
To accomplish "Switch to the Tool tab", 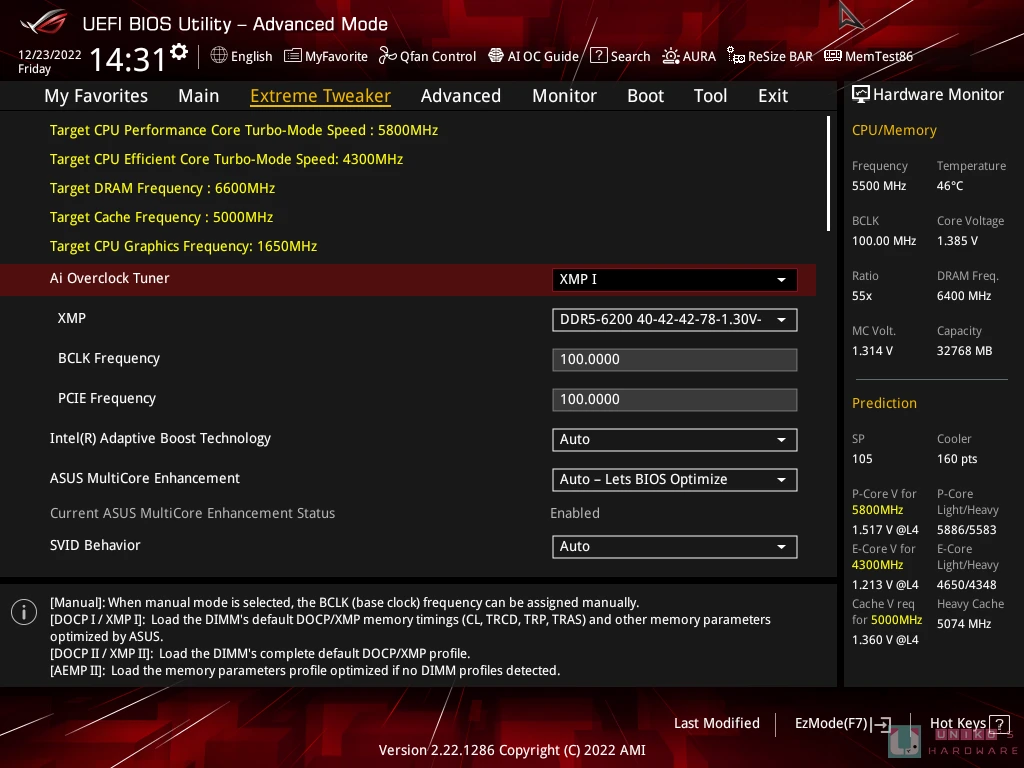I will point(710,96).
